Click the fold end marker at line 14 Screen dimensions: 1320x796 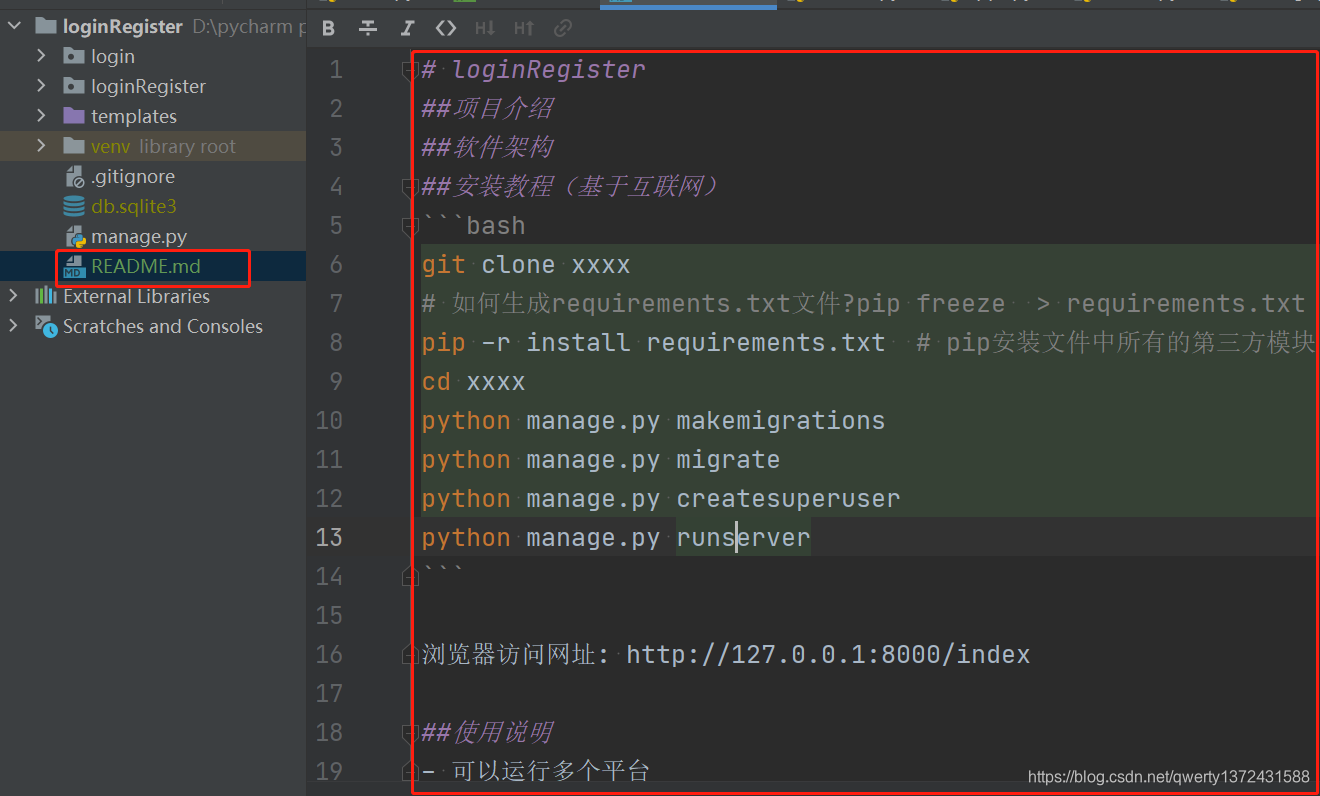click(410, 576)
